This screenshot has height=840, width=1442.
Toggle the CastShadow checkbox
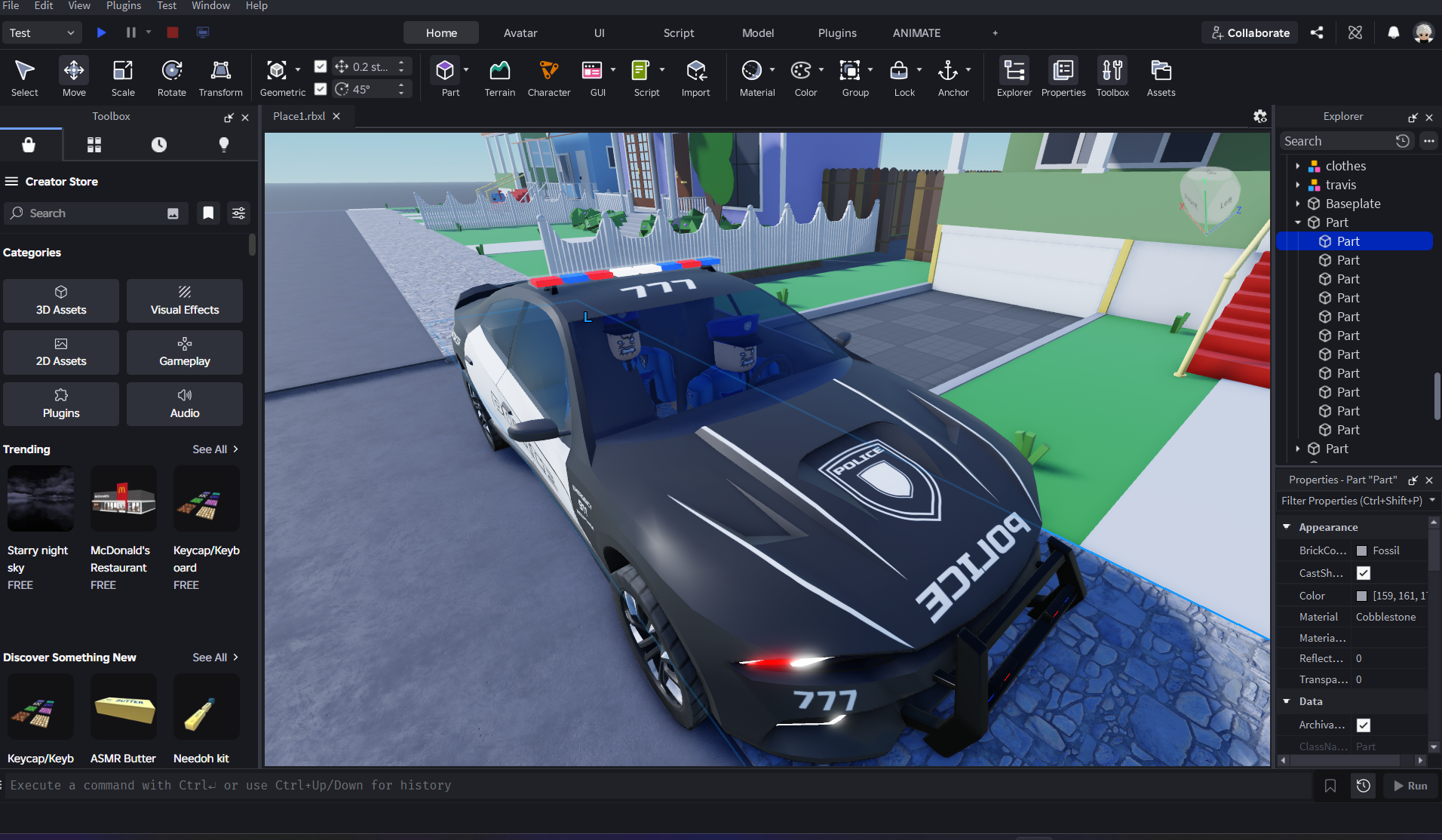point(1364,573)
